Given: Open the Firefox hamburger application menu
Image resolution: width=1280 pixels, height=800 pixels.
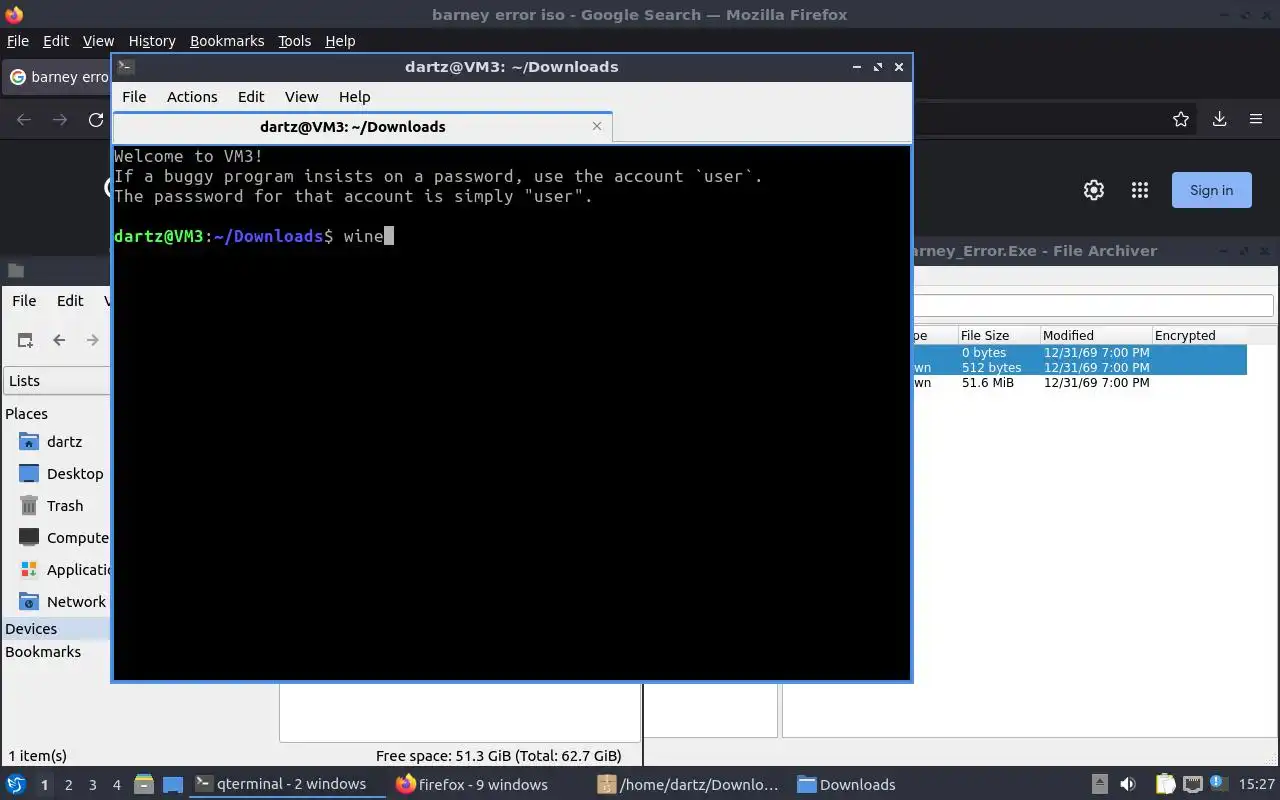Looking at the screenshot, I should [1256, 119].
